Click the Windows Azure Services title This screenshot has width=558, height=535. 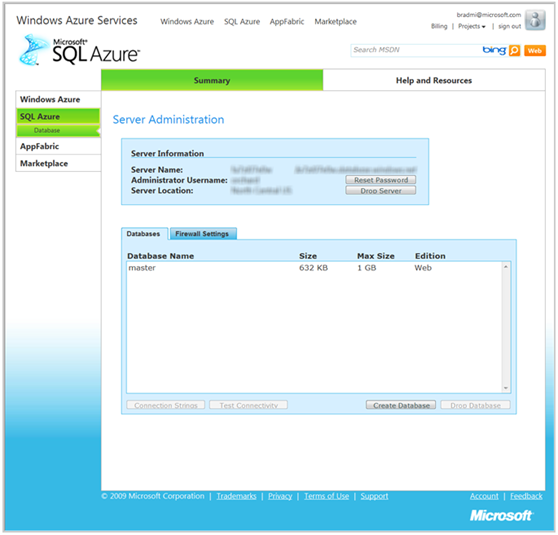pyautogui.click(x=77, y=20)
